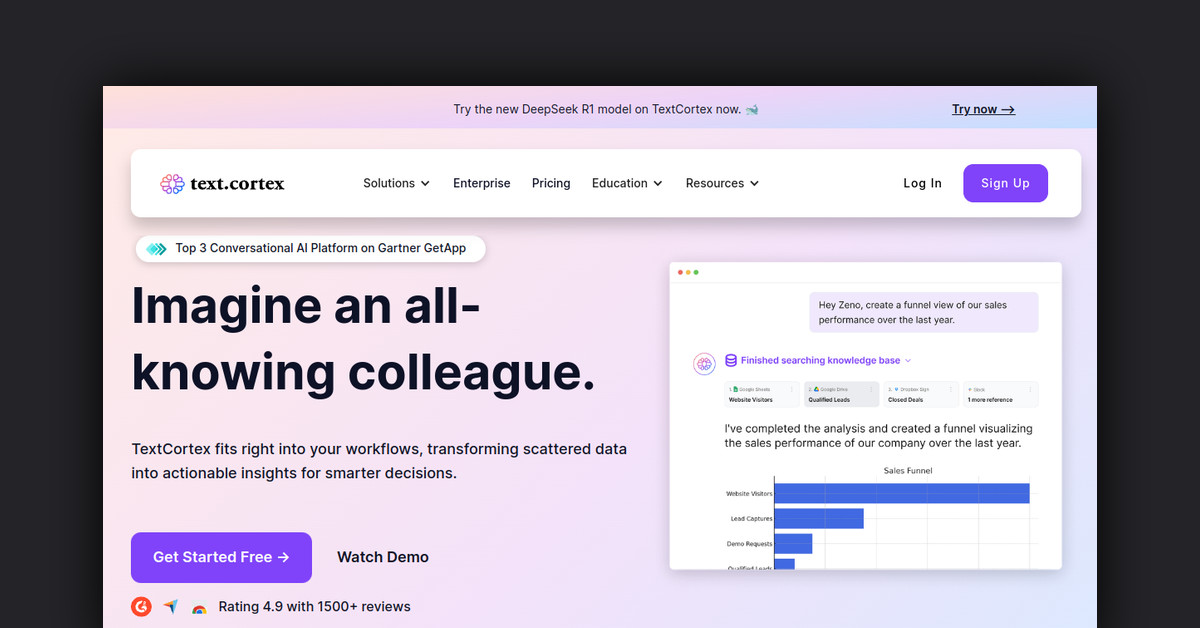Viewport: 1200px width, 628px height.
Task: Click the G2 rating icon
Action: (141, 606)
